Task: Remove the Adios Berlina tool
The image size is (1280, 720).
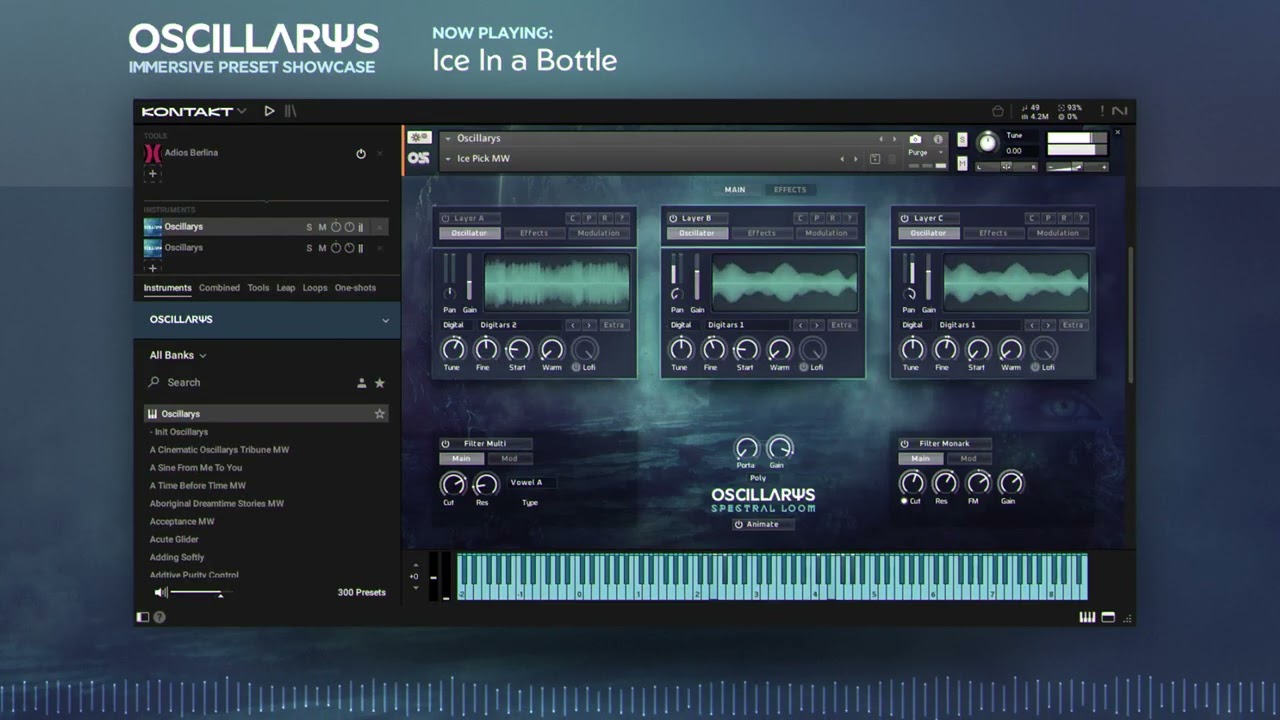Action: click(x=380, y=154)
